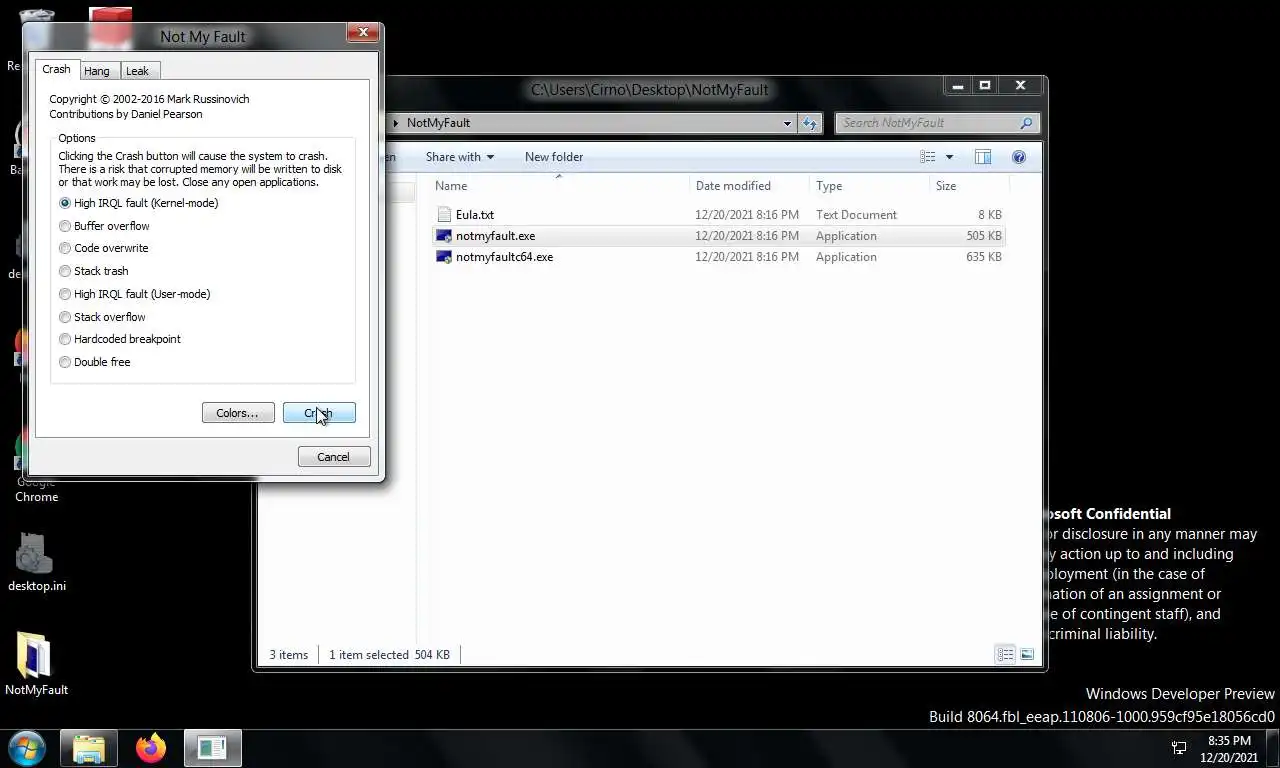This screenshot has height=768, width=1280.
Task: Click the search magnifier icon
Action: pyautogui.click(x=1026, y=123)
